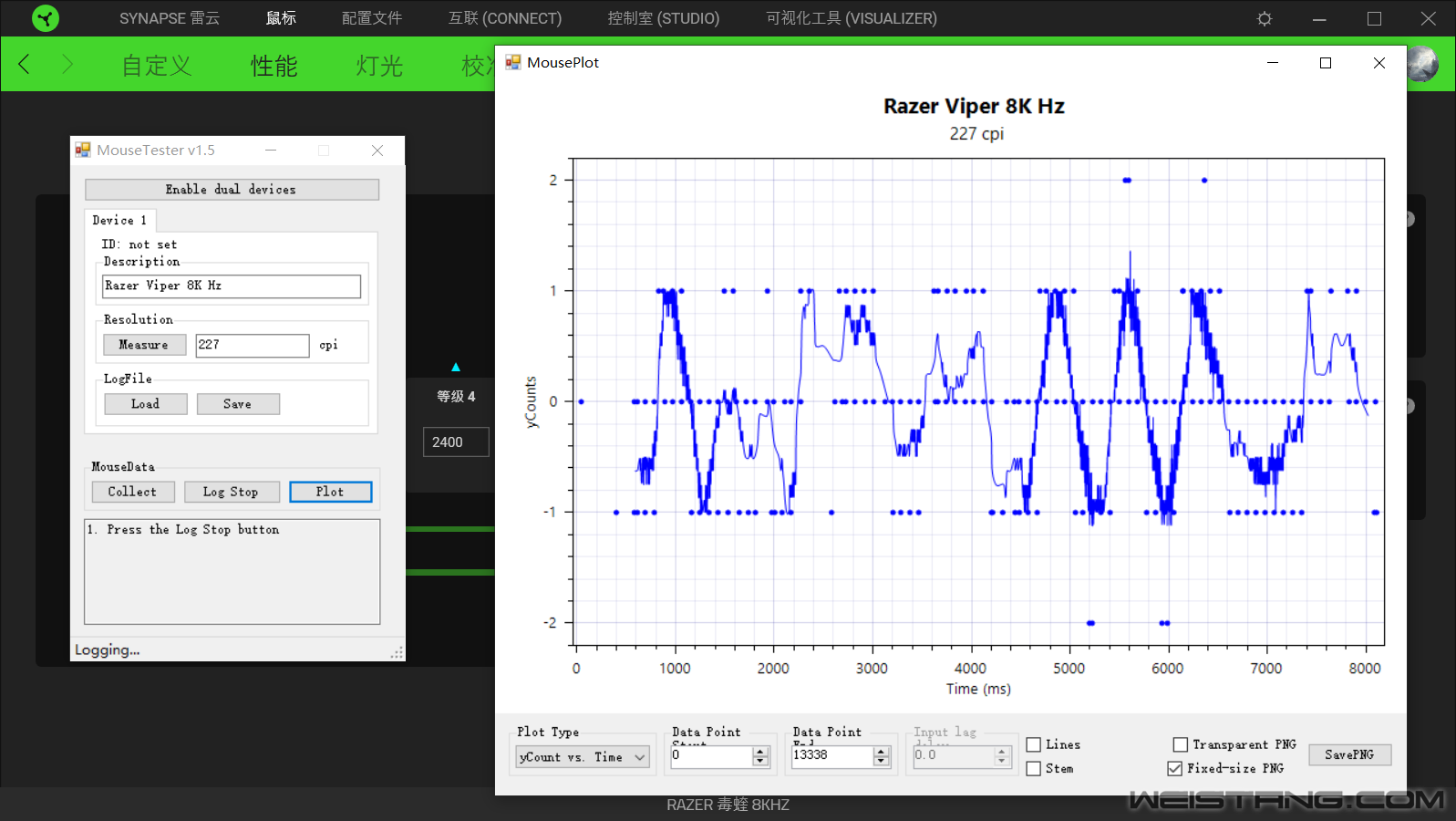Viewport: 1456px width, 821px height.
Task: Open 配置文件 tab
Action: (x=372, y=18)
